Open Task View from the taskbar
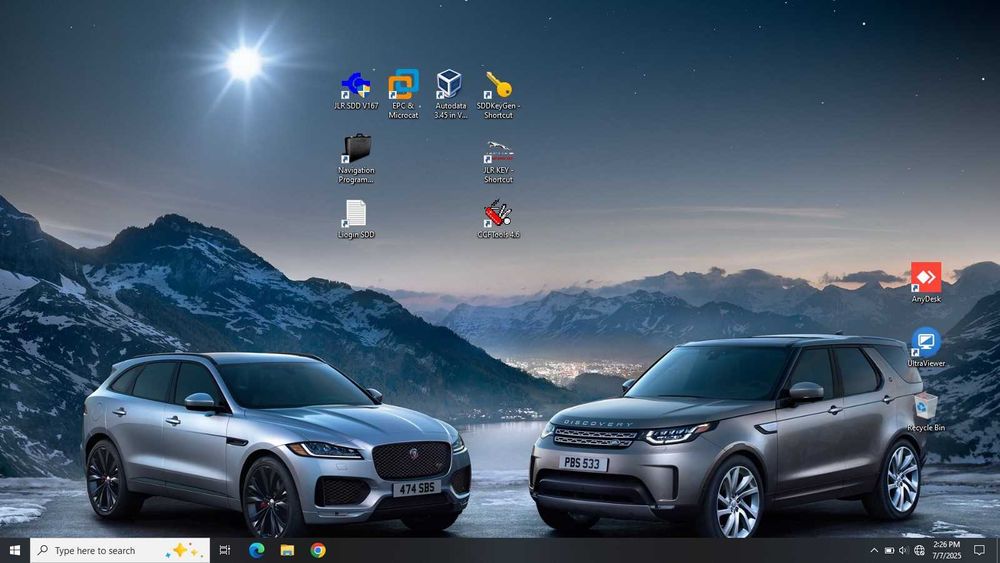The height and width of the screenshot is (563, 1000). (x=224, y=550)
